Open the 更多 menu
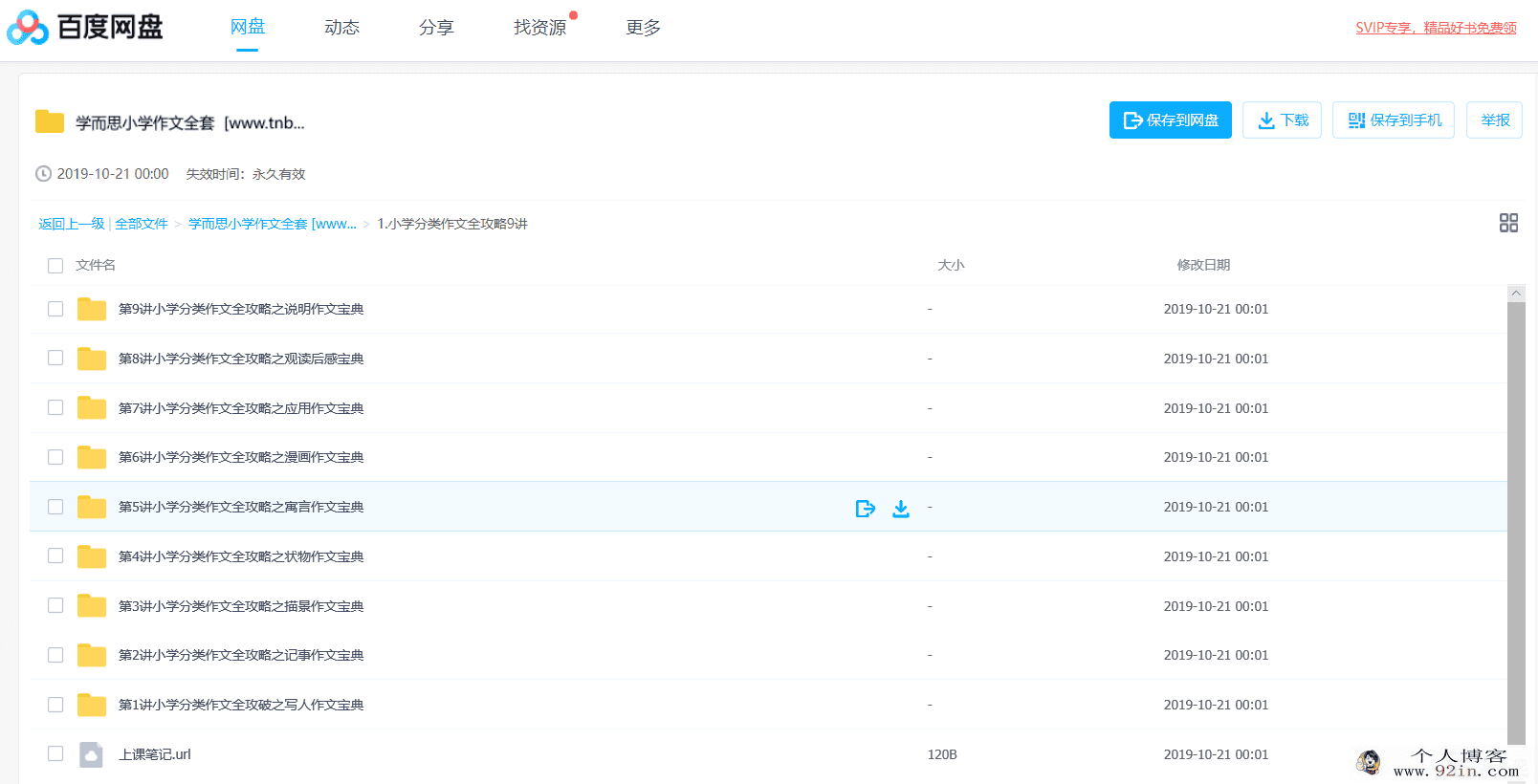This screenshot has height=784, width=1538. (x=644, y=28)
